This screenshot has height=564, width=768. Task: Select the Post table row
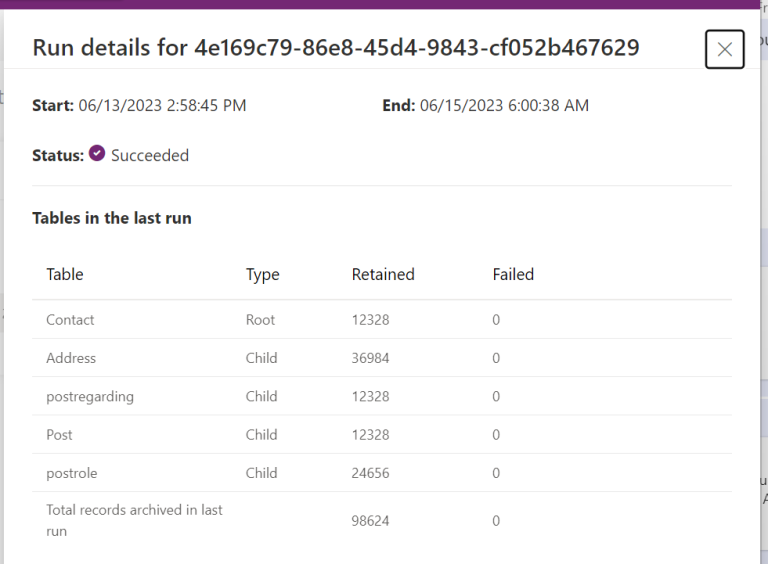coord(59,435)
